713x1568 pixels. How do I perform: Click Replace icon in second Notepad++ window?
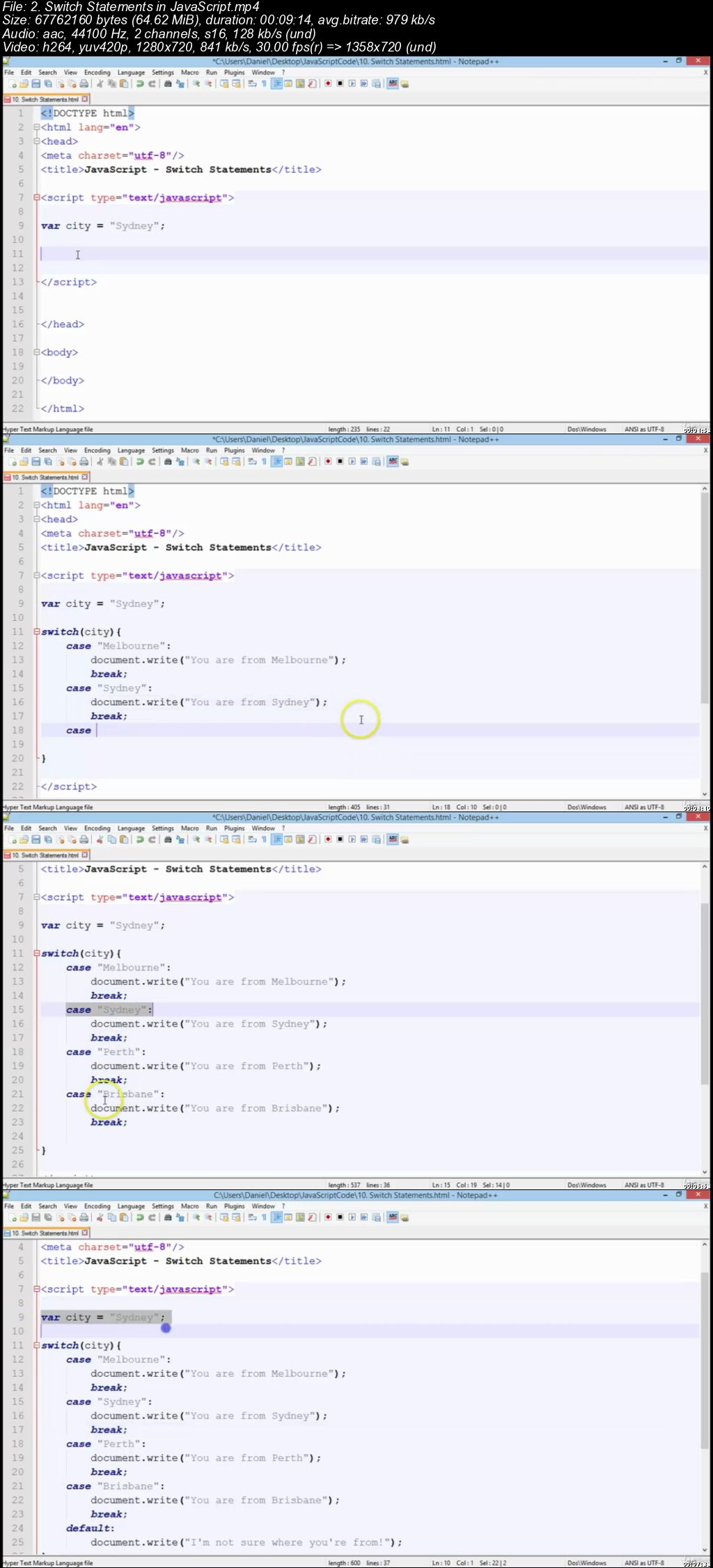pos(180,461)
